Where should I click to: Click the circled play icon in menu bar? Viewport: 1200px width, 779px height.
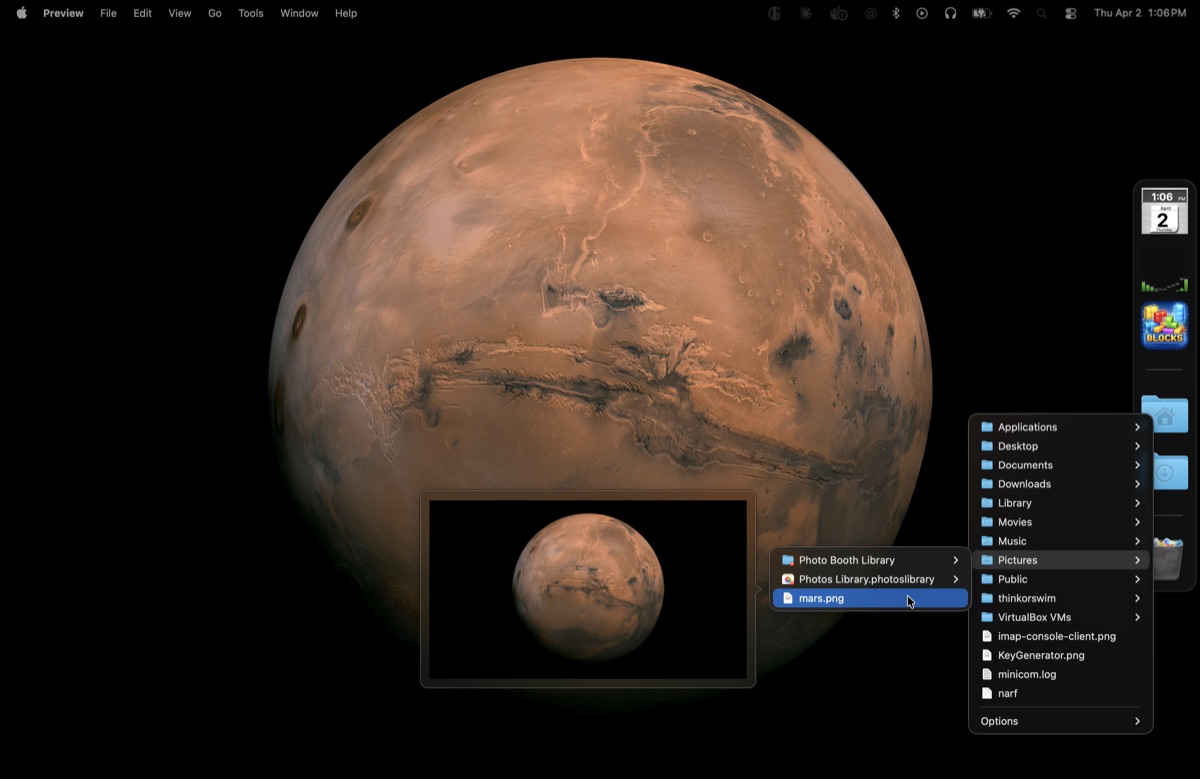point(922,13)
